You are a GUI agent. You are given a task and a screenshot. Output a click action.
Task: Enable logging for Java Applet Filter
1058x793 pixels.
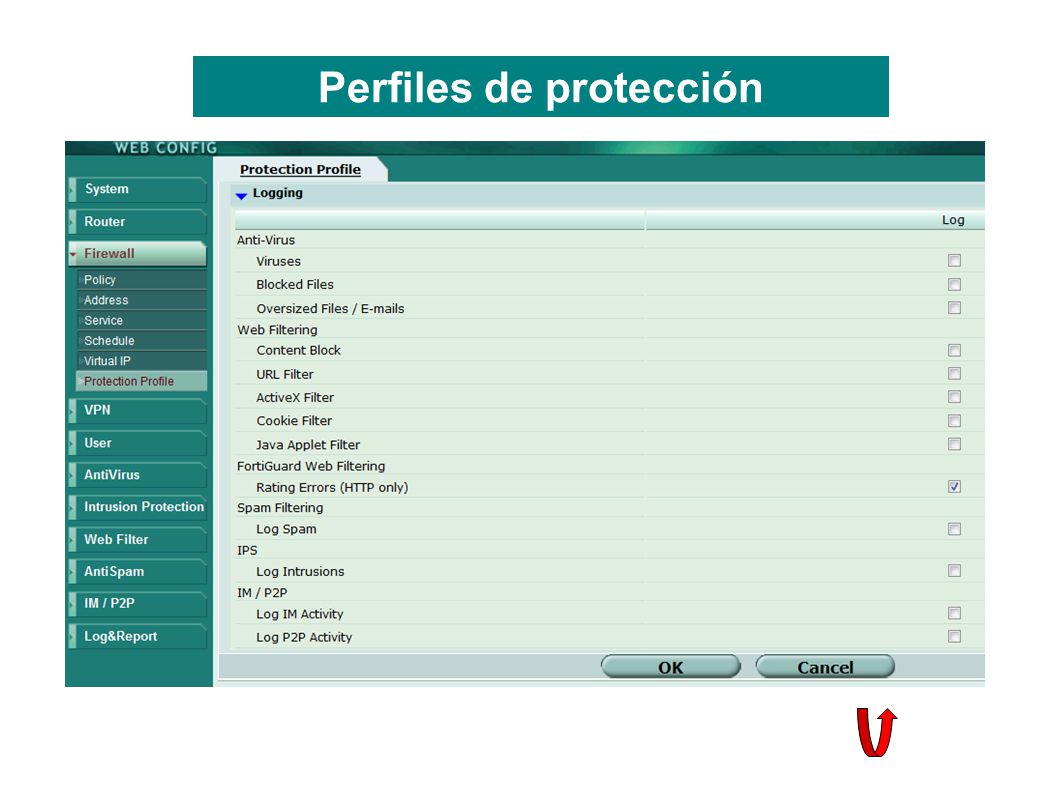[x=954, y=444]
